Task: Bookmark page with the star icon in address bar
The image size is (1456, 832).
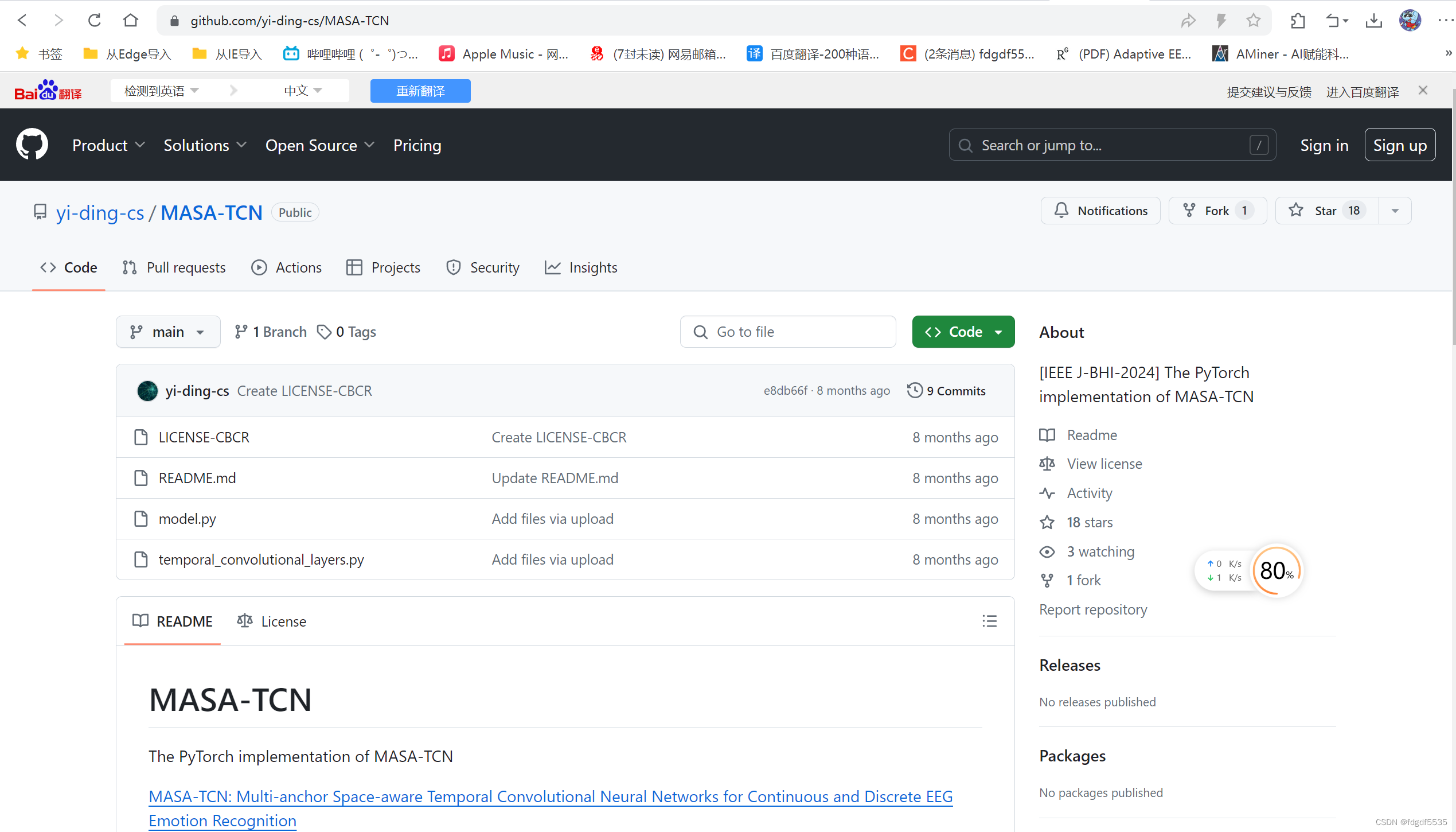Action: (1253, 21)
